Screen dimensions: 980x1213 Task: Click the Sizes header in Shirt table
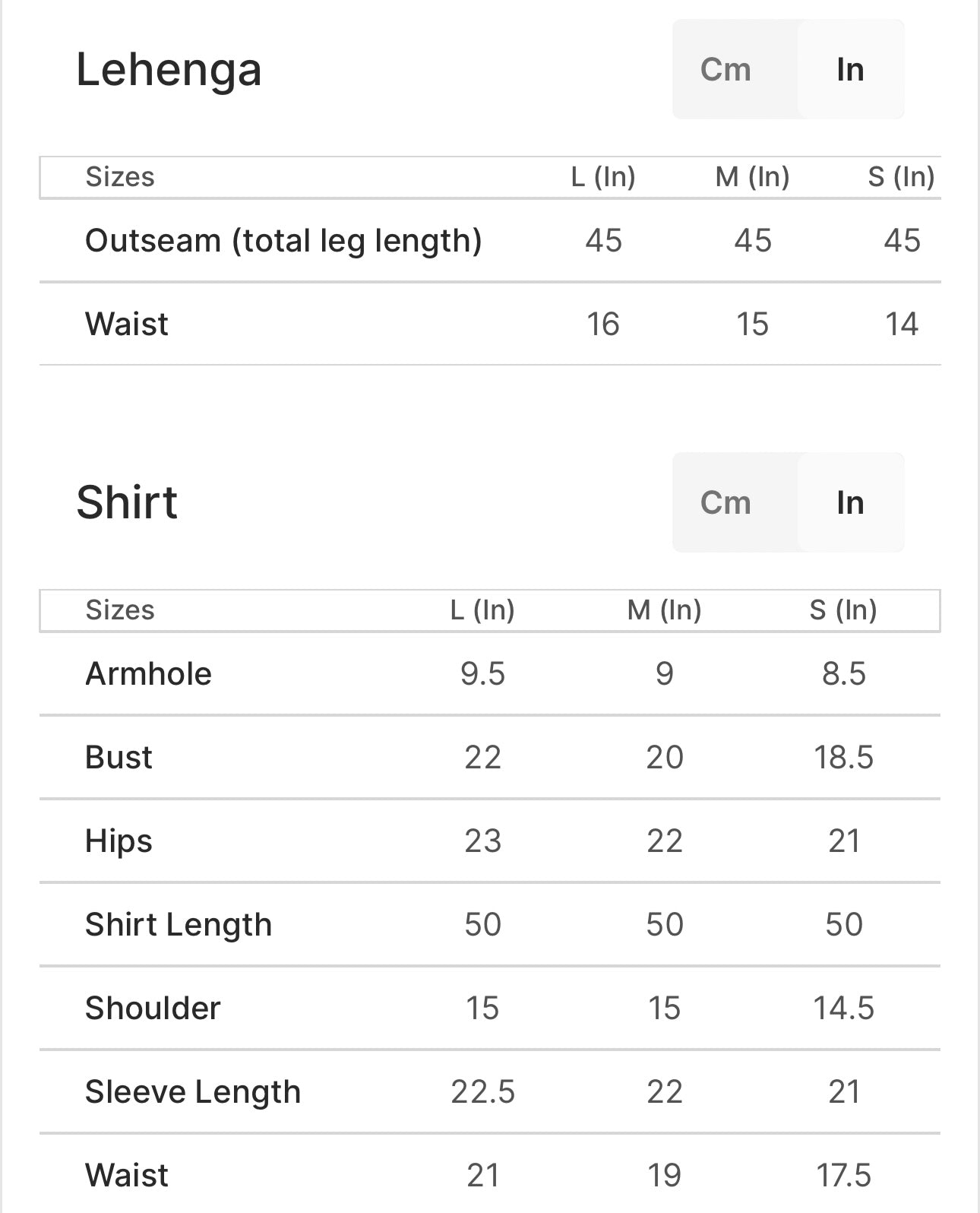120,610
